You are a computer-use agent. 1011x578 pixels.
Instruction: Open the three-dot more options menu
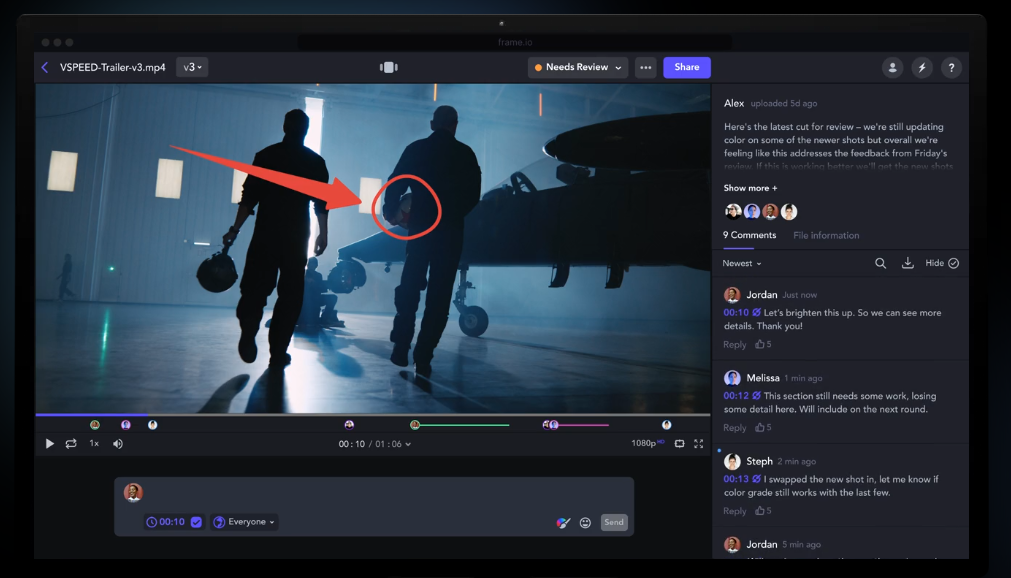point(645,67)
